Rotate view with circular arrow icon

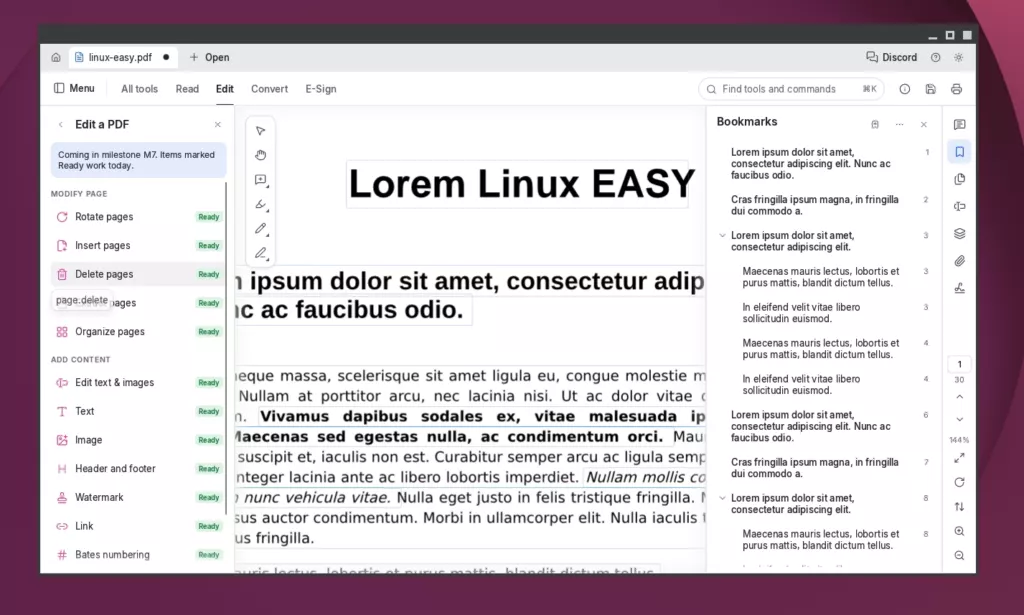959,482
